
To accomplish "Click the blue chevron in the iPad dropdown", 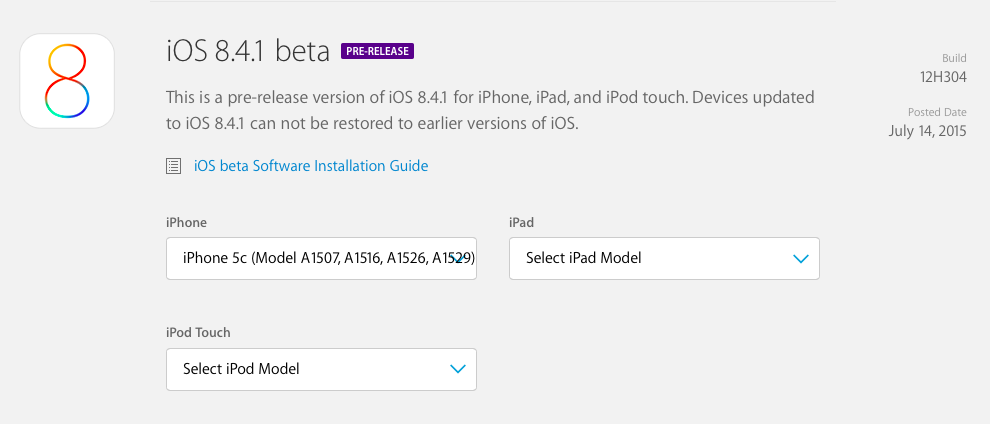I will [800, 258].
